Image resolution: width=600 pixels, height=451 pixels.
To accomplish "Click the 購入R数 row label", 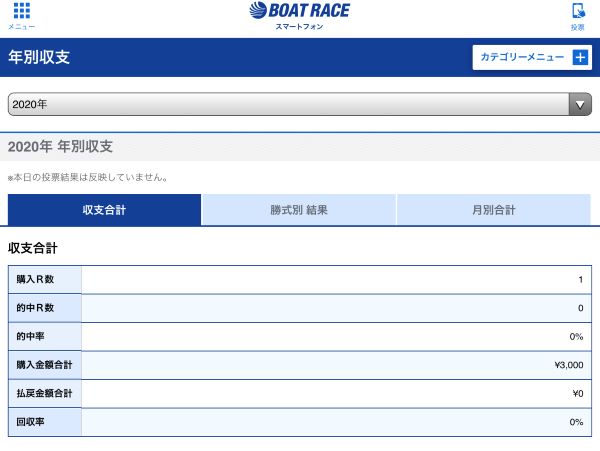I will pos(35,280).
